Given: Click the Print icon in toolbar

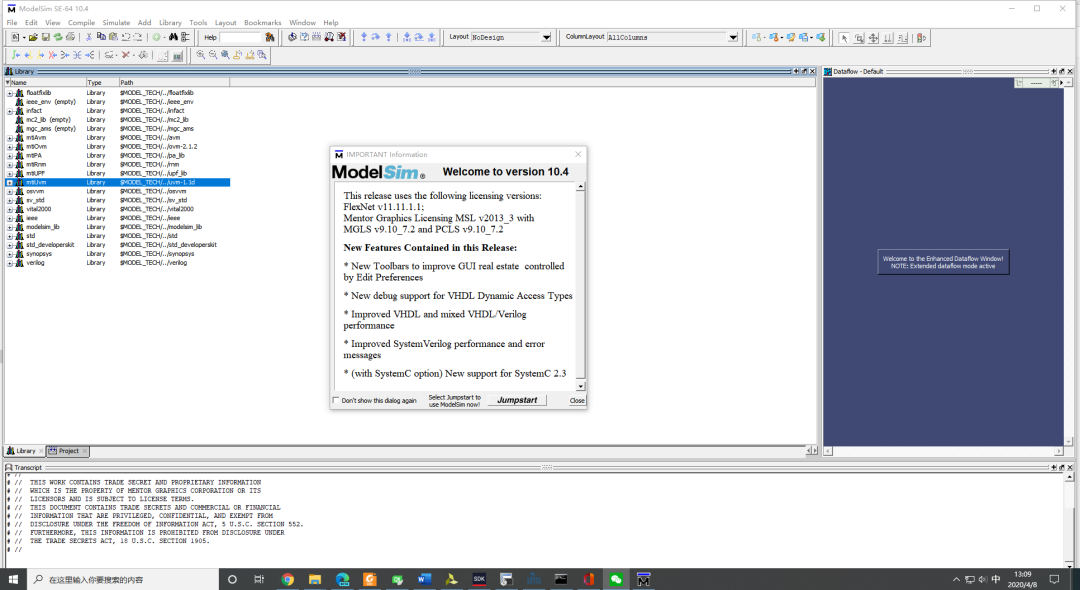Looking at the screenshot, I should (x=70, y=37).
